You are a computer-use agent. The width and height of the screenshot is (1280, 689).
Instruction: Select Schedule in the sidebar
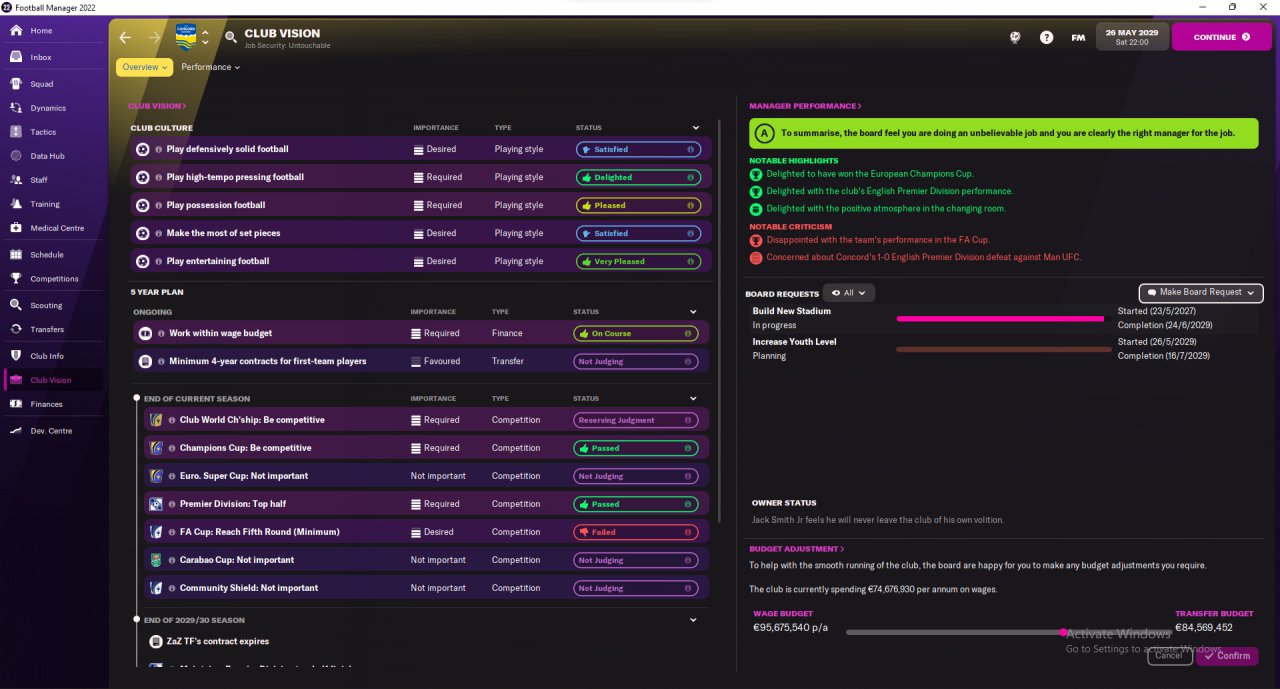(47, 255)
